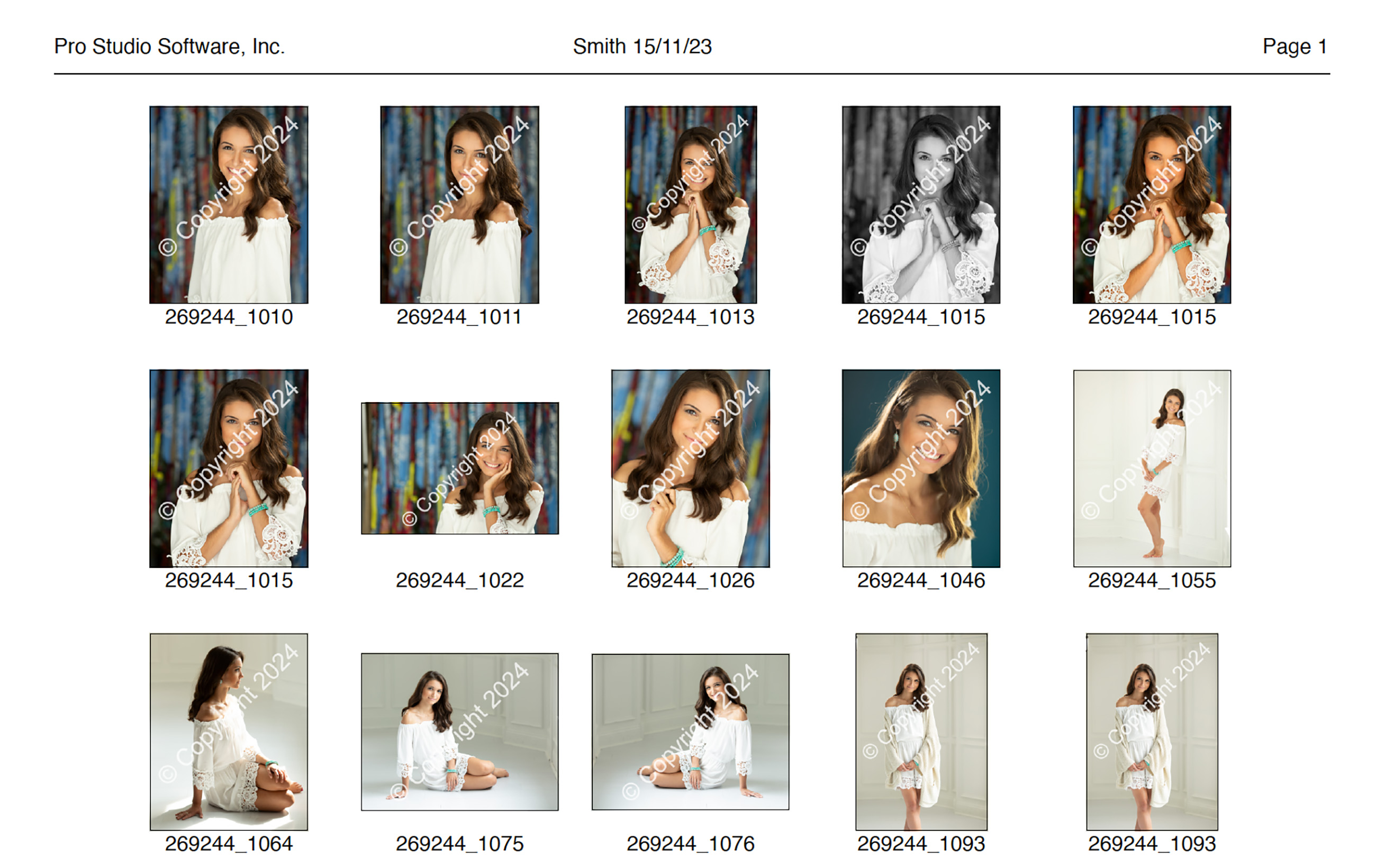Select the black-and-white 269244_1015 thumbnail
The height and width of the screenshot is (868, 1376).
pyautogui.click(x=920, y=204)
